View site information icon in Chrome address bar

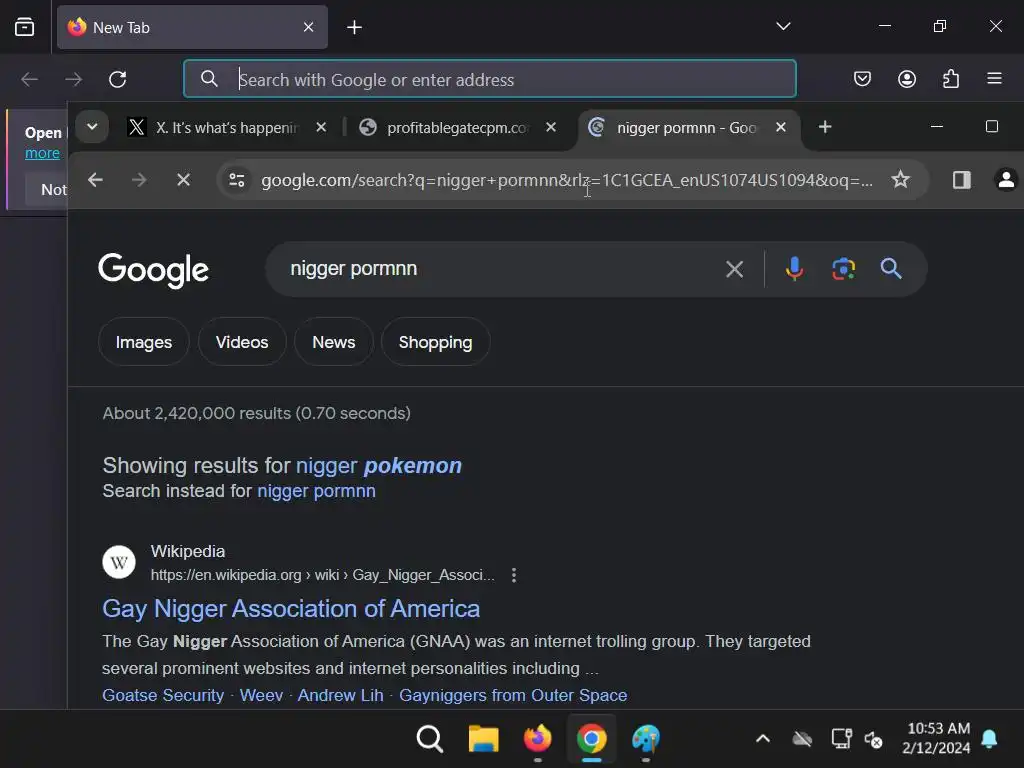[236, 180]
